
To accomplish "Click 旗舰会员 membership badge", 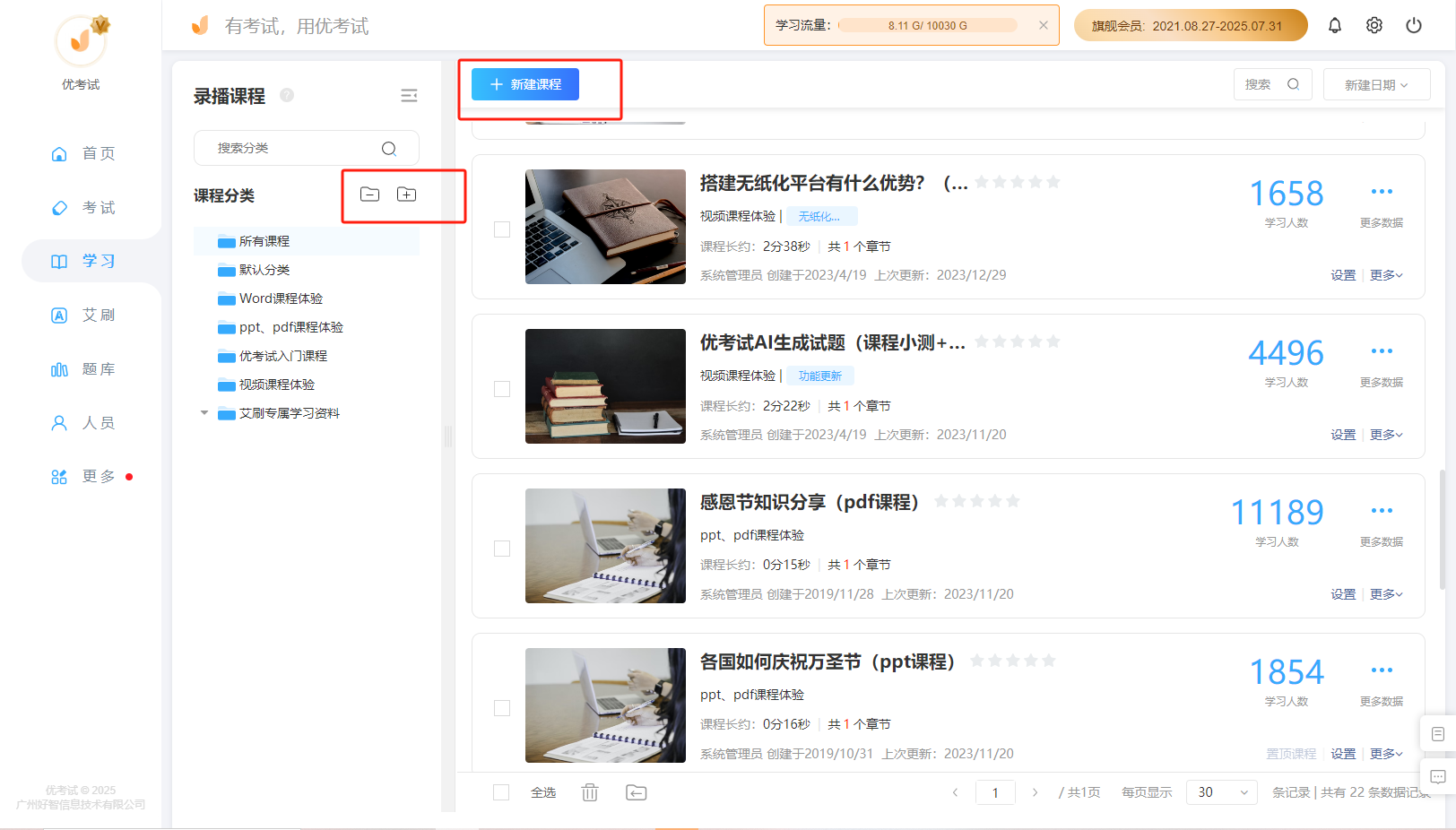I will 1191,25.
